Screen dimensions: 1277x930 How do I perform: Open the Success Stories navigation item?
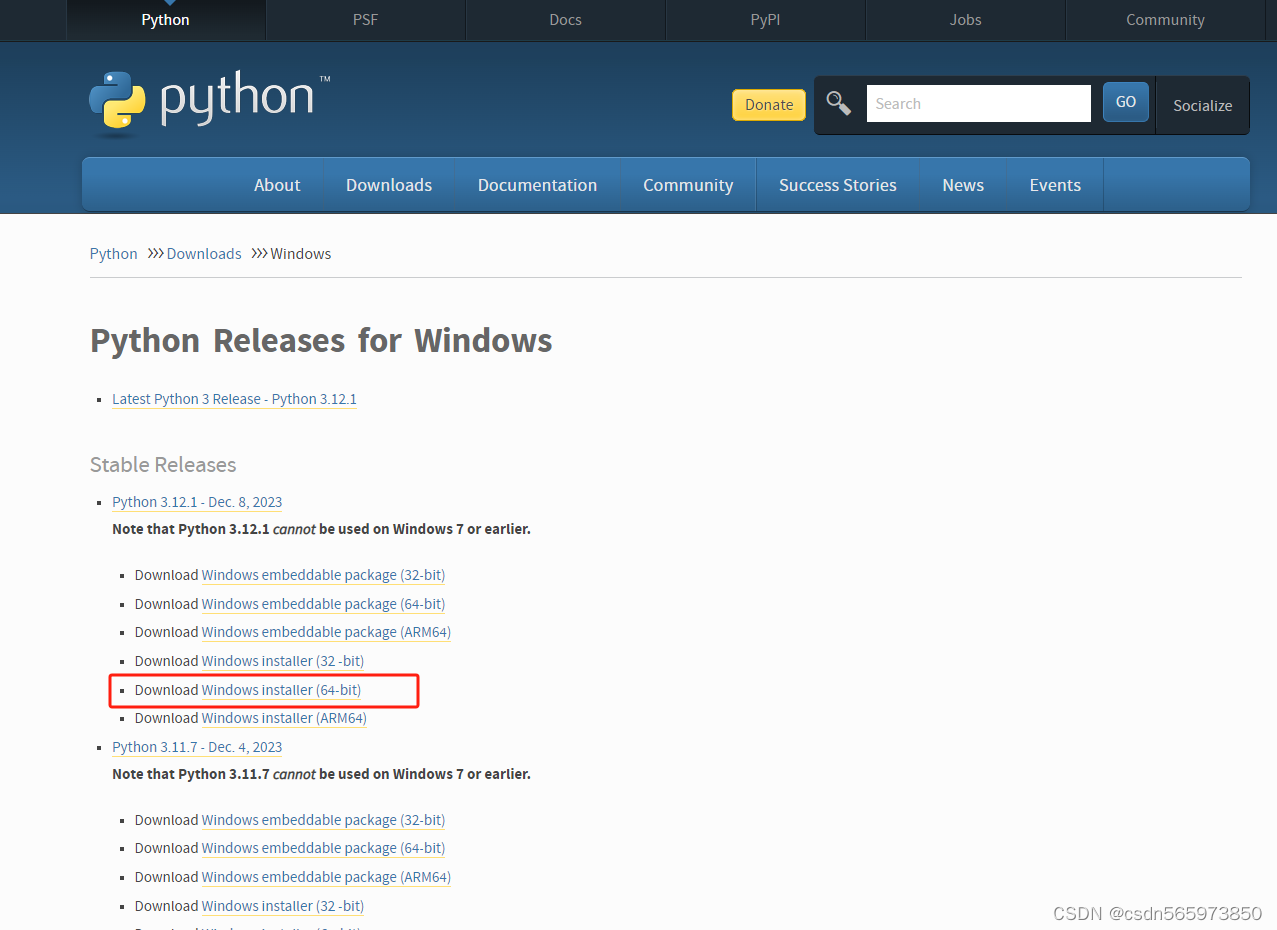(x=838, y=185)
